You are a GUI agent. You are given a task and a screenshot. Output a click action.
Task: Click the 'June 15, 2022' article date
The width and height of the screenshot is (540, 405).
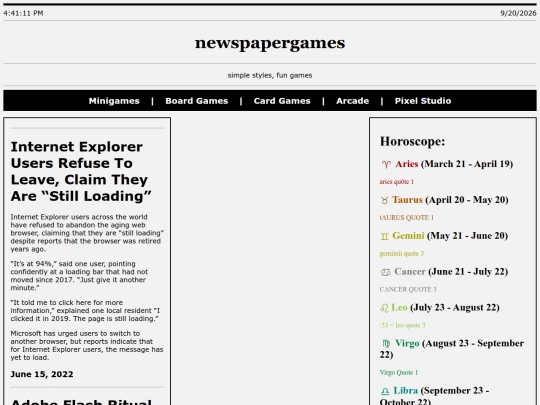[x=42, y=374]
